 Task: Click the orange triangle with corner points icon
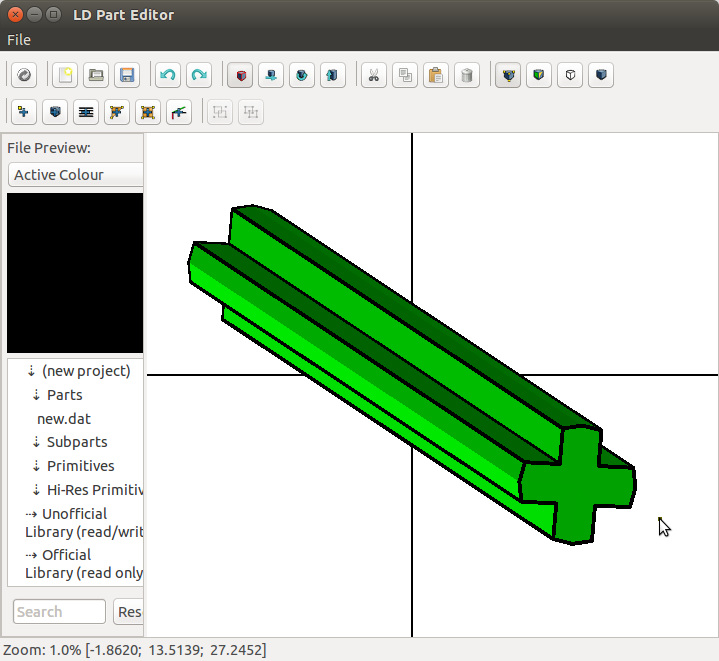pos(117,112)
